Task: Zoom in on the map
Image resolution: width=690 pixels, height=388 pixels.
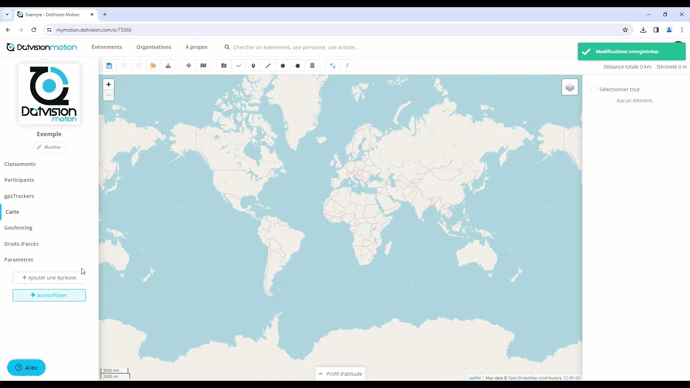Action: click(108, 84)
